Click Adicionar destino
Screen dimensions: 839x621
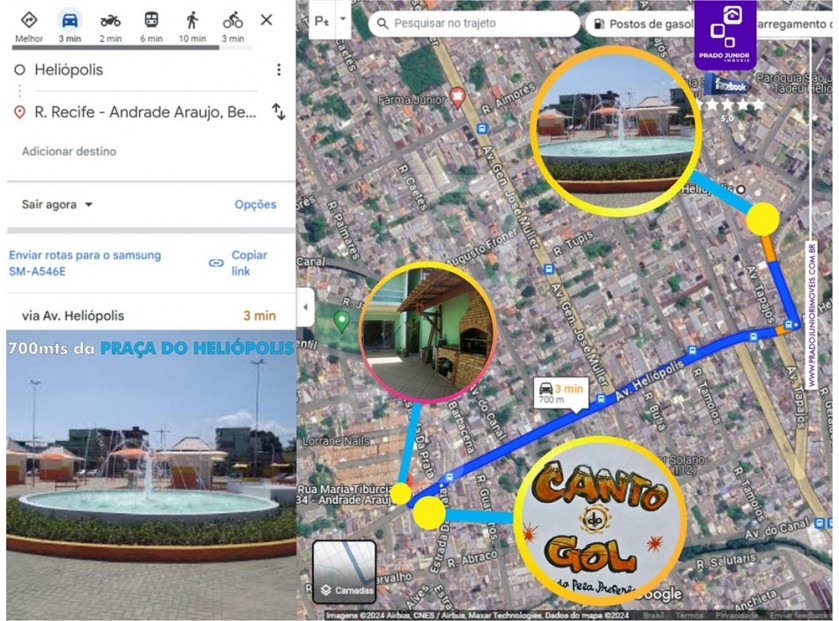(69, 151)
